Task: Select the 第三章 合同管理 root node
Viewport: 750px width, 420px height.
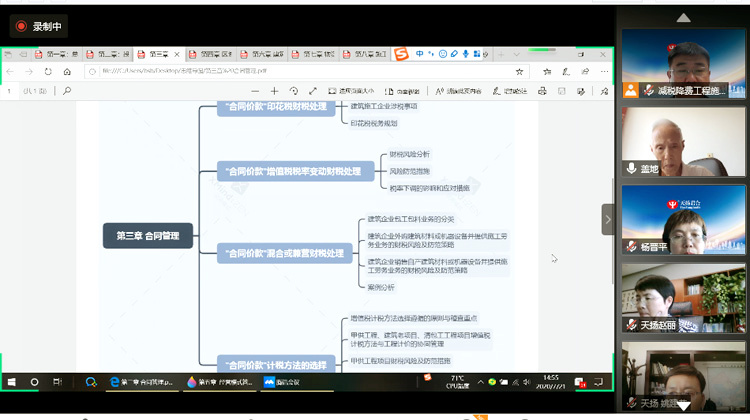Action: pos(147,236)
